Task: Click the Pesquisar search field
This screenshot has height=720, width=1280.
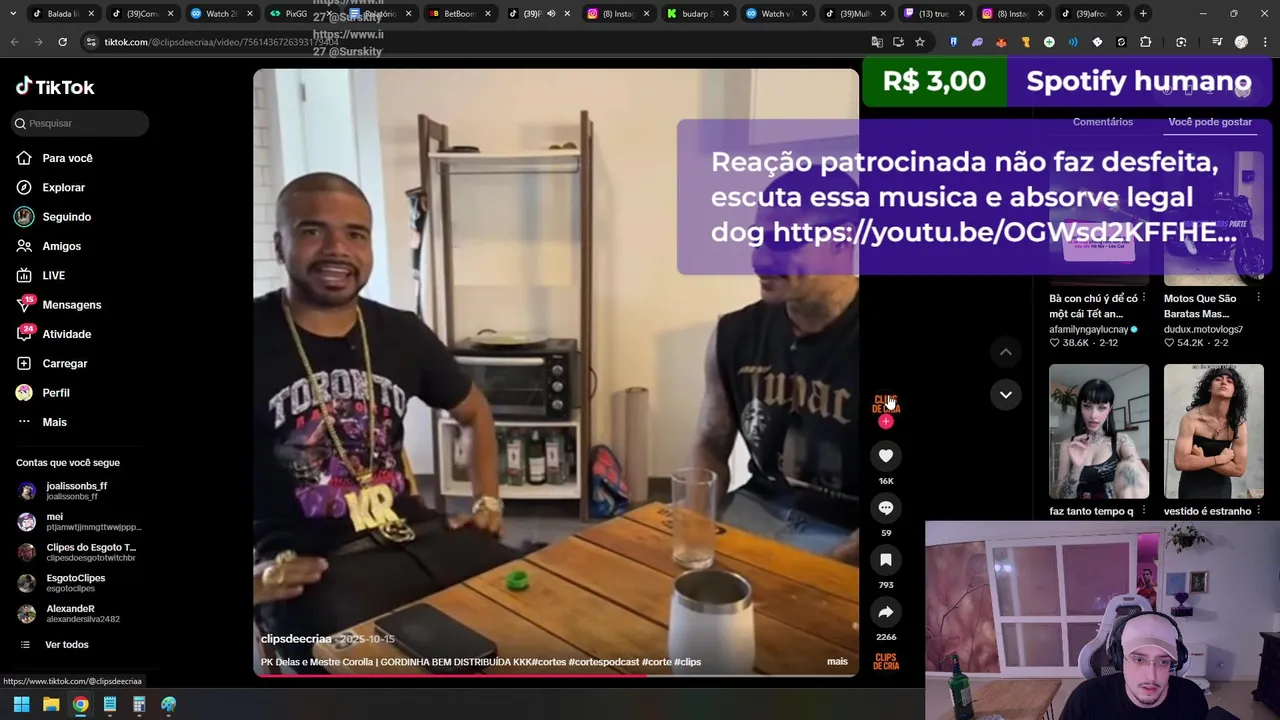Action: tap(80, 123)
